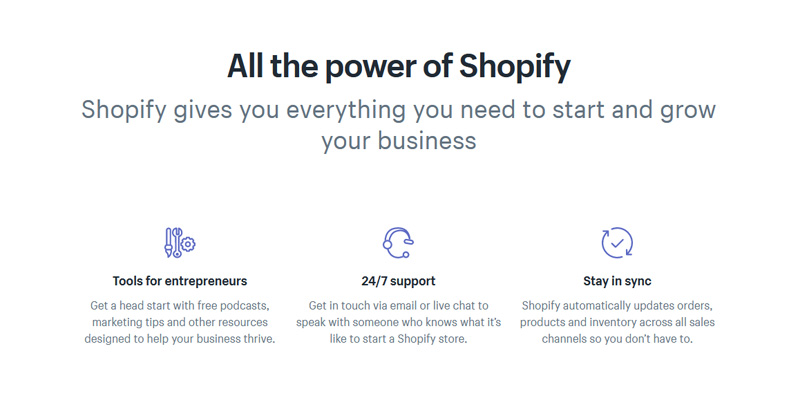Click the tools and gear icon
This screenshot has height=416, width=808.
pos(180,243)
